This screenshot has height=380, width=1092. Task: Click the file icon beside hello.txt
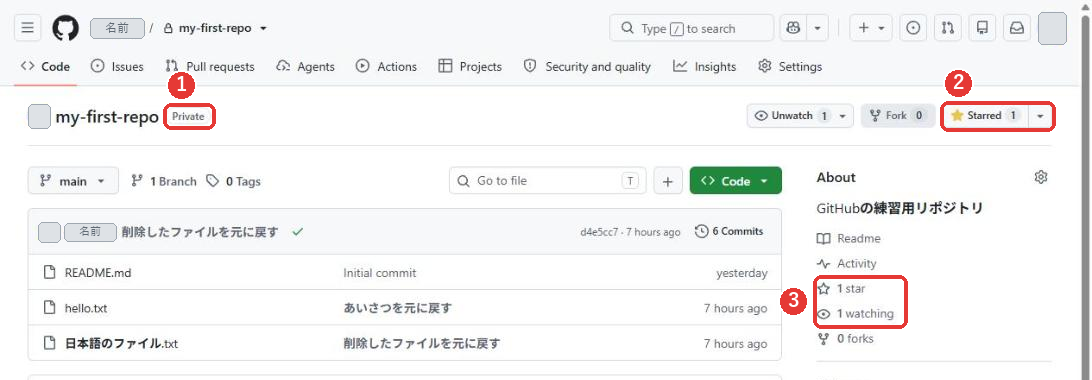pos(49,308)
